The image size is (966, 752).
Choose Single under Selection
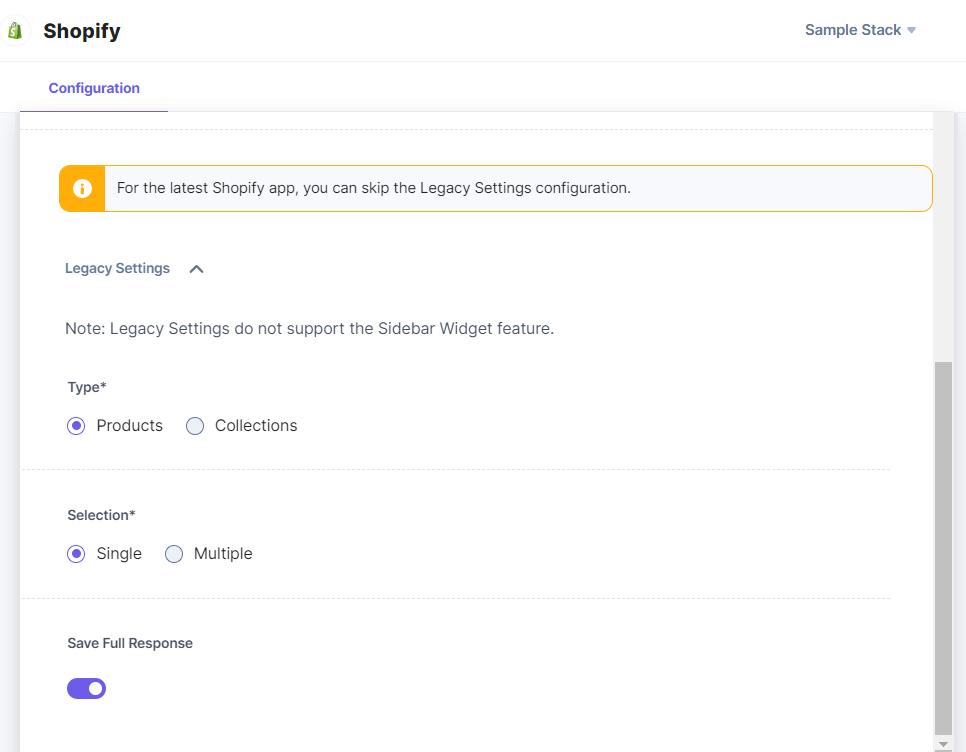coord(76,554)
